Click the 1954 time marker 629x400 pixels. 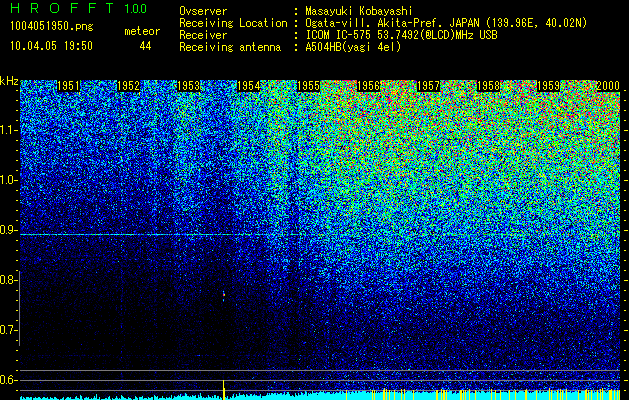point(249,86)
